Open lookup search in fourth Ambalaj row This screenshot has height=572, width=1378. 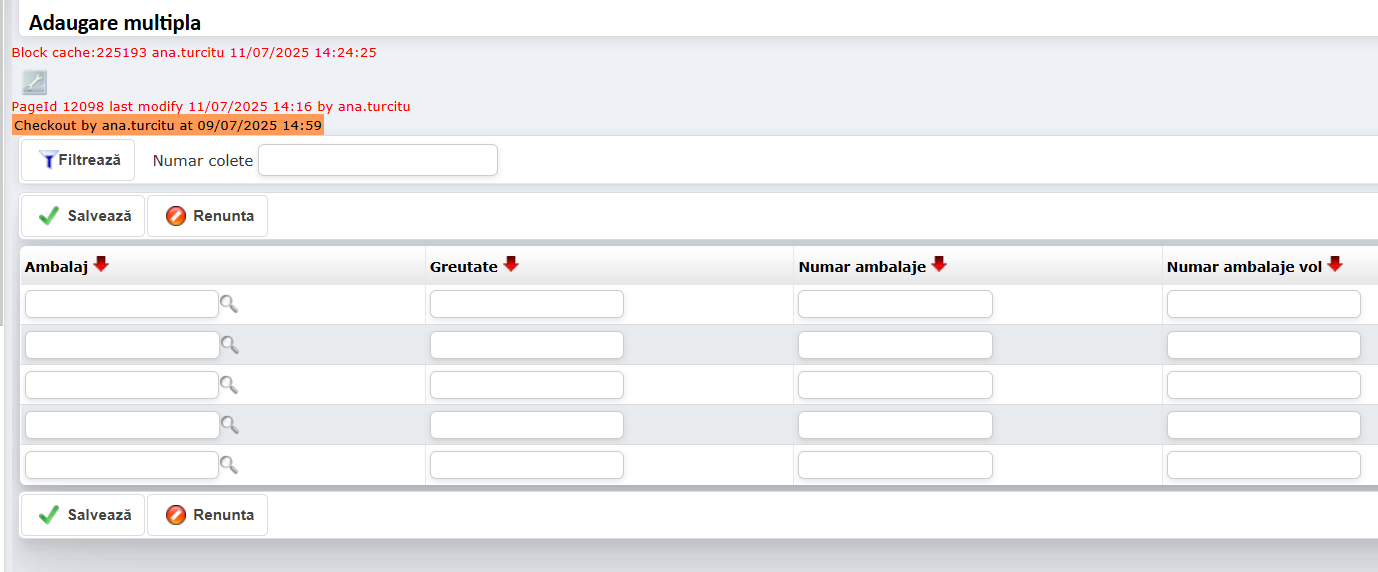(x=229, y=424)
